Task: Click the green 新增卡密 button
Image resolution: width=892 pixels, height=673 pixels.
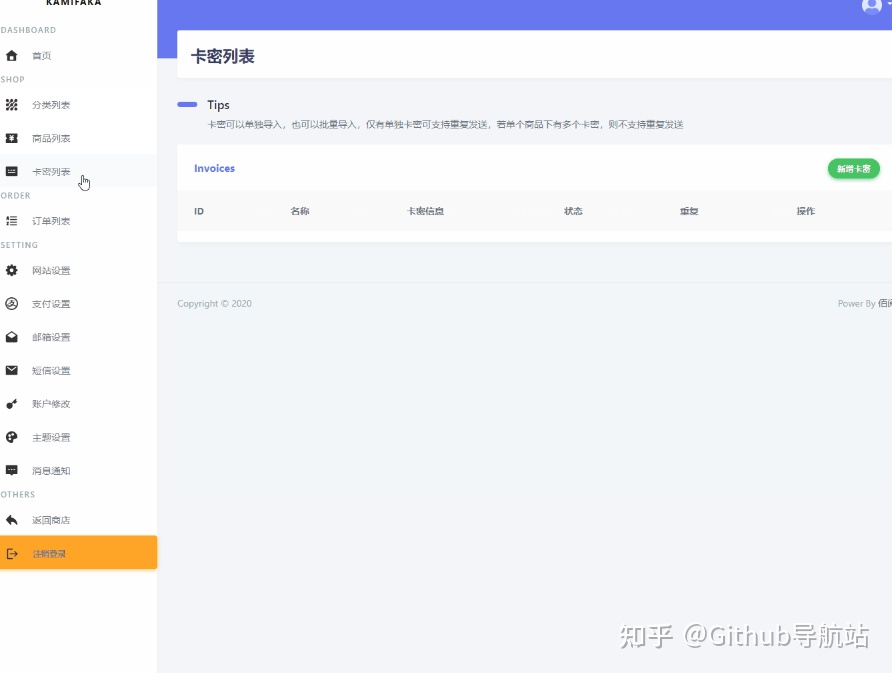Action: coord(853,169)
